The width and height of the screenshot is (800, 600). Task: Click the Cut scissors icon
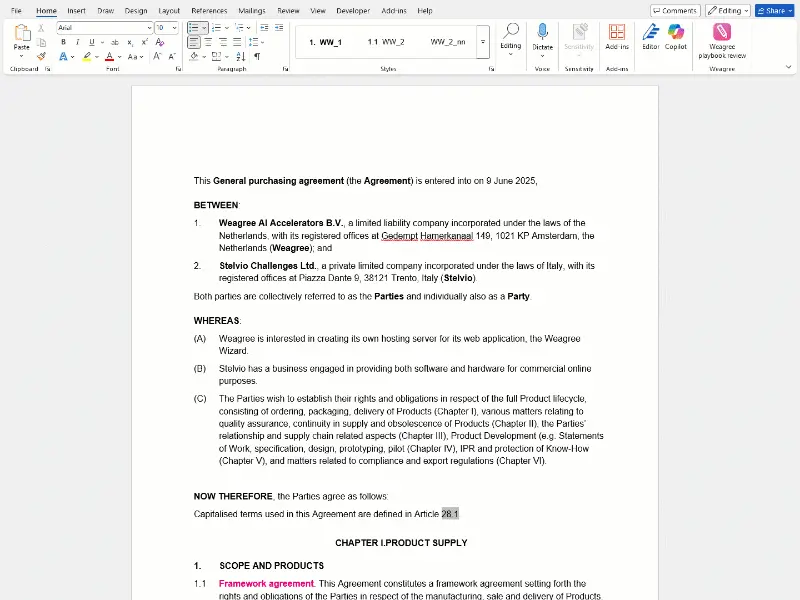(41, 28)
